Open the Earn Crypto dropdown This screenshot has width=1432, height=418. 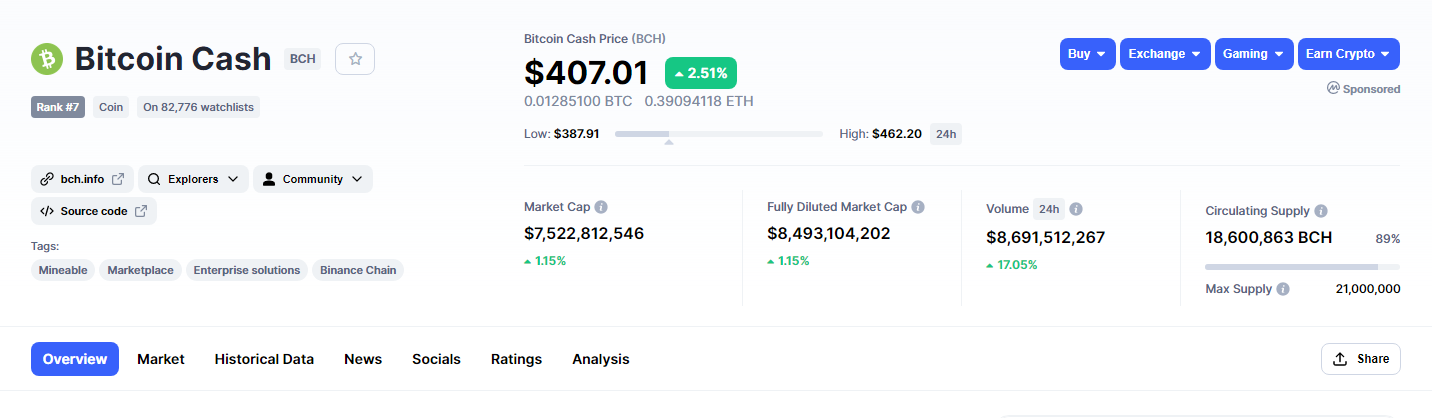(x=1349, y=54)
